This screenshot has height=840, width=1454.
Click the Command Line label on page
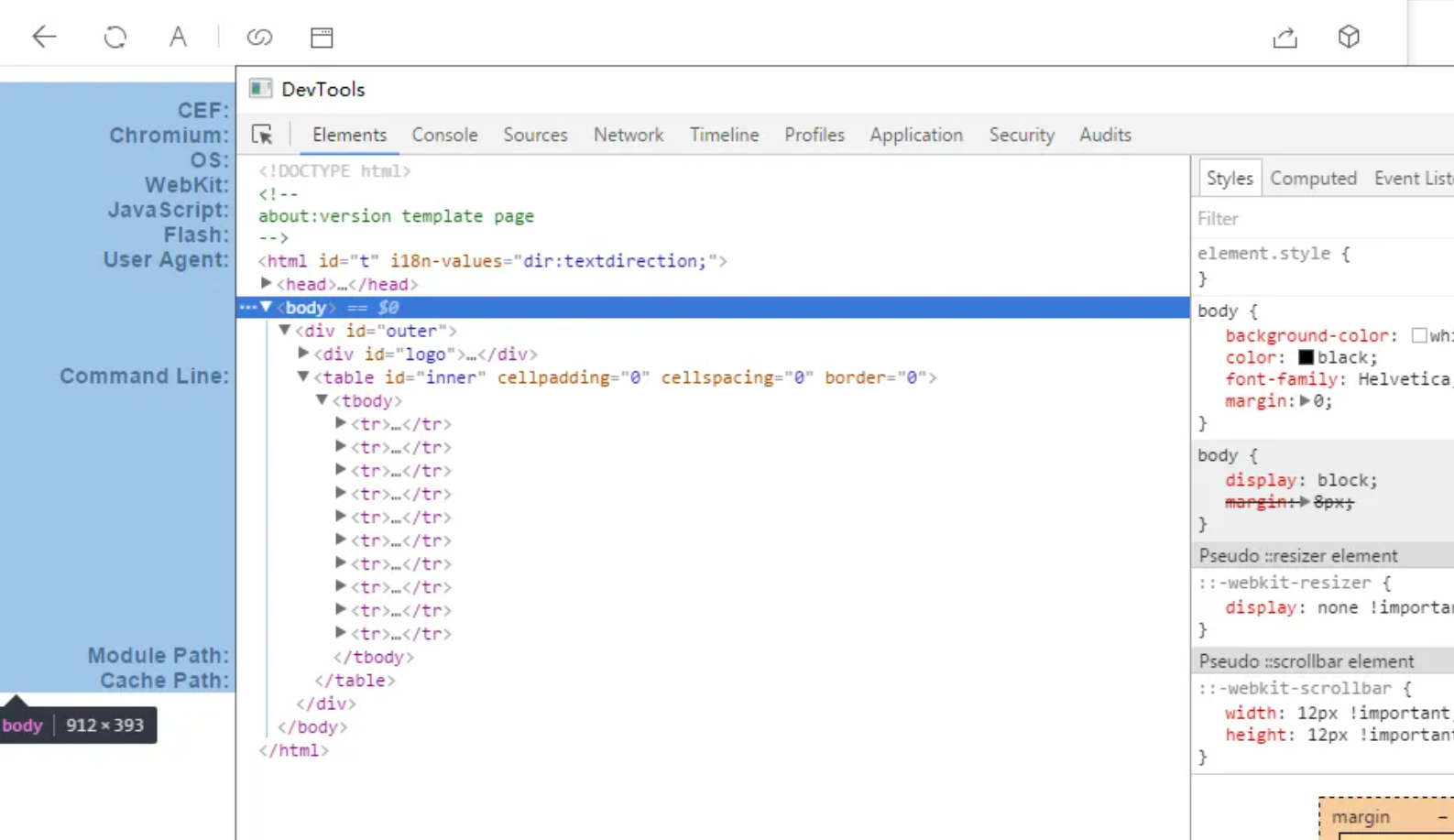(145, 376)
